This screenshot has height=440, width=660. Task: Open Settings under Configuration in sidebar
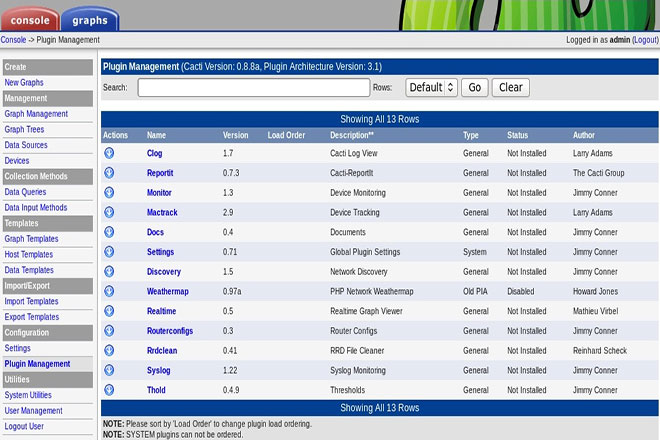18,348
